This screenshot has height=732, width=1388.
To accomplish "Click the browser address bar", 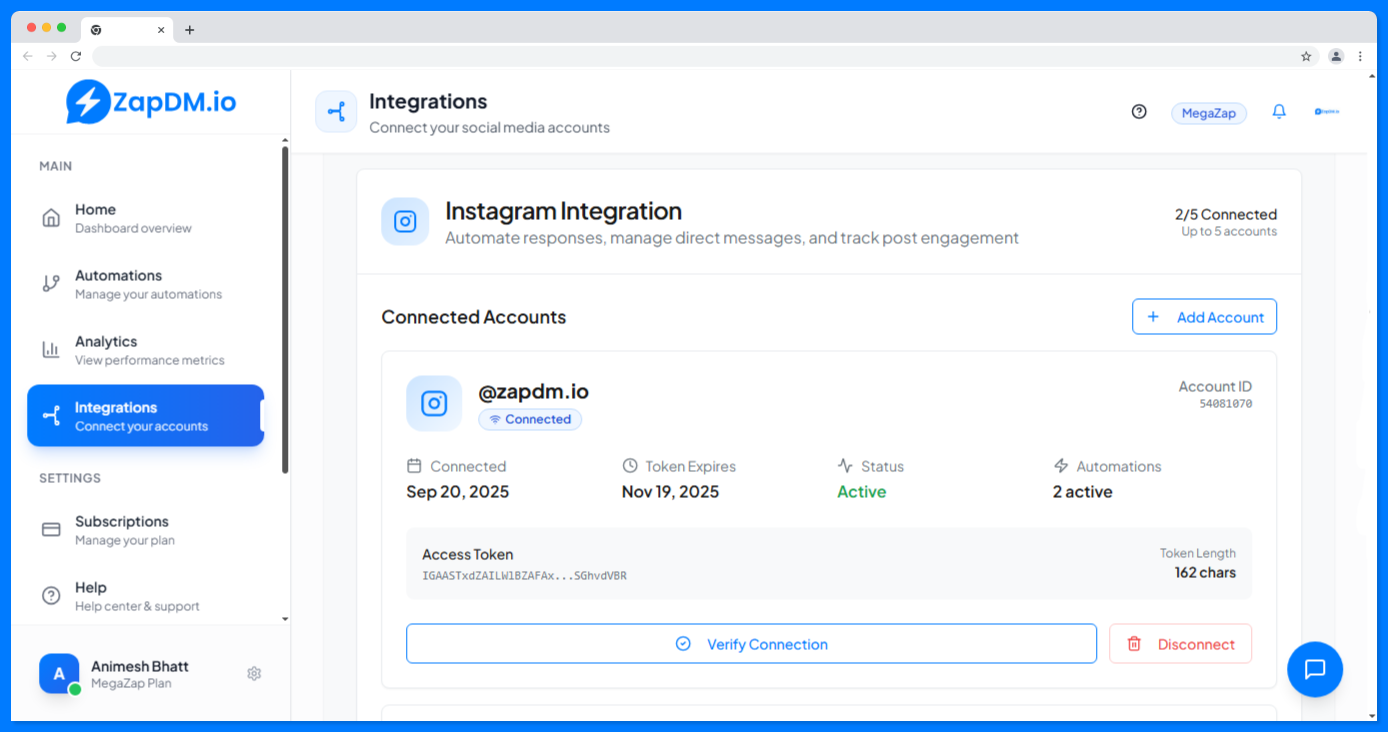I will pos(705,56).
